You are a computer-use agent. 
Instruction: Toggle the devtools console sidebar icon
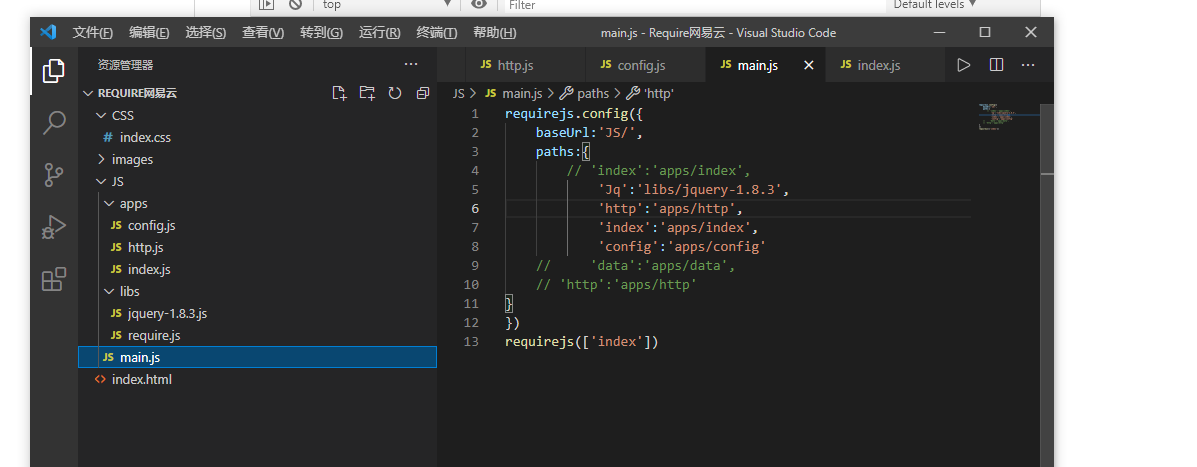coord(266,5)
